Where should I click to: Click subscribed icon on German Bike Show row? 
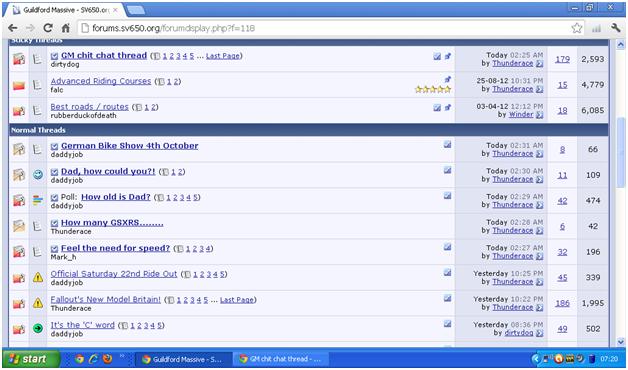[x=447, y=145]
